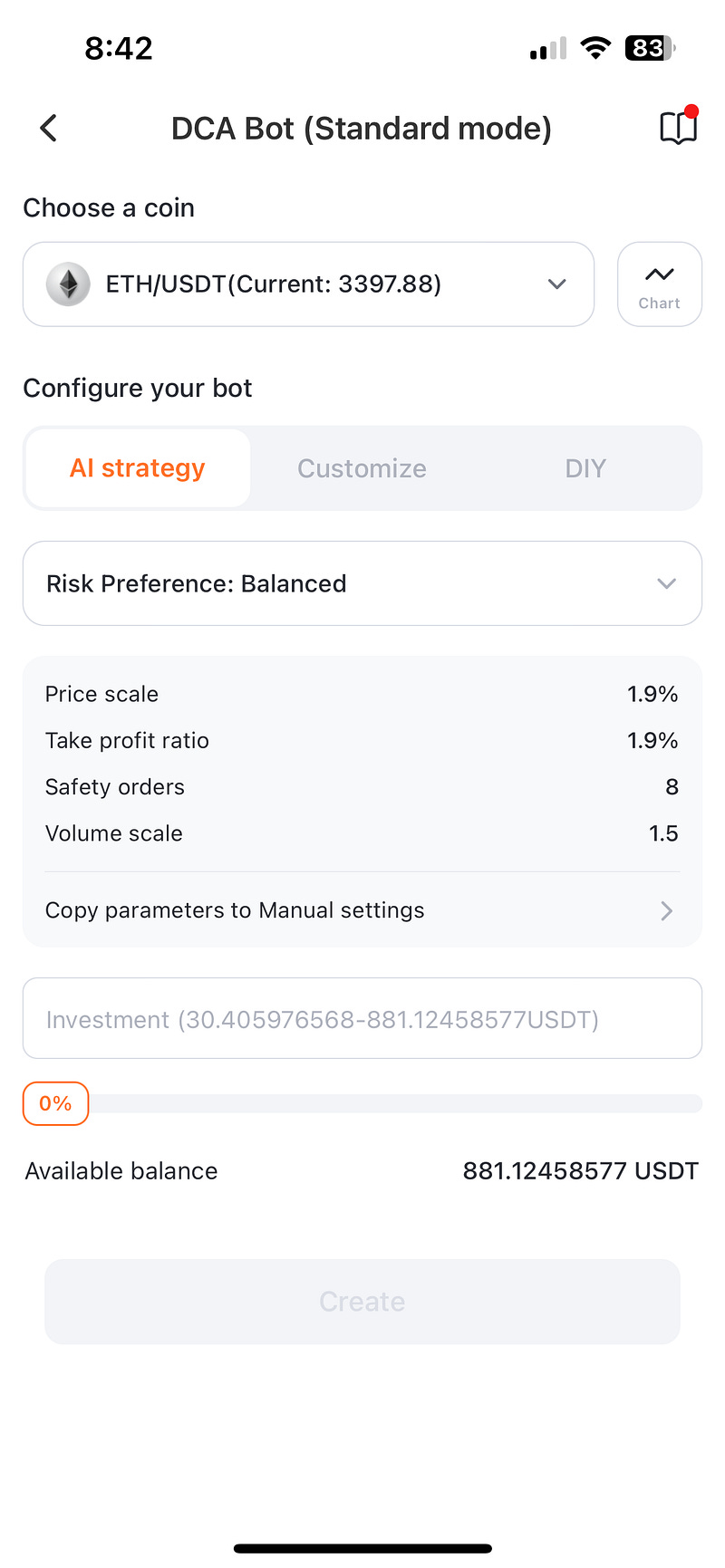The width and height of the screenshot is (725, 1568).
Task: Tap the available balance 881.12458577 USDT
Action: 581,1171
